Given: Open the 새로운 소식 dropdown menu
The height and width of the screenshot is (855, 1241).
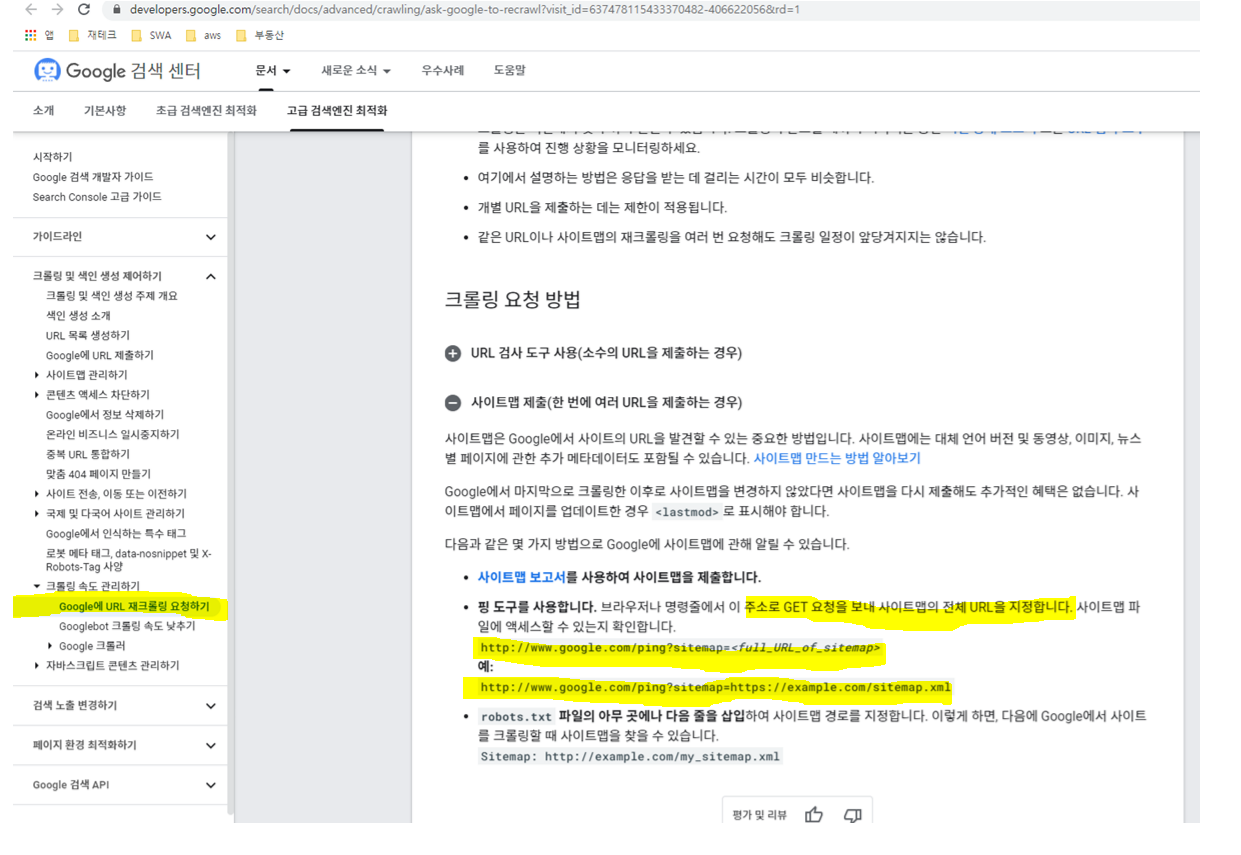Looking at the screenshot, I should 356,71.
